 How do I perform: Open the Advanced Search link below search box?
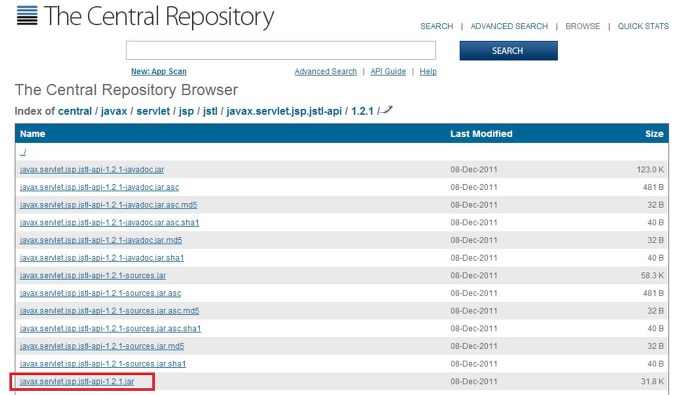325,71
